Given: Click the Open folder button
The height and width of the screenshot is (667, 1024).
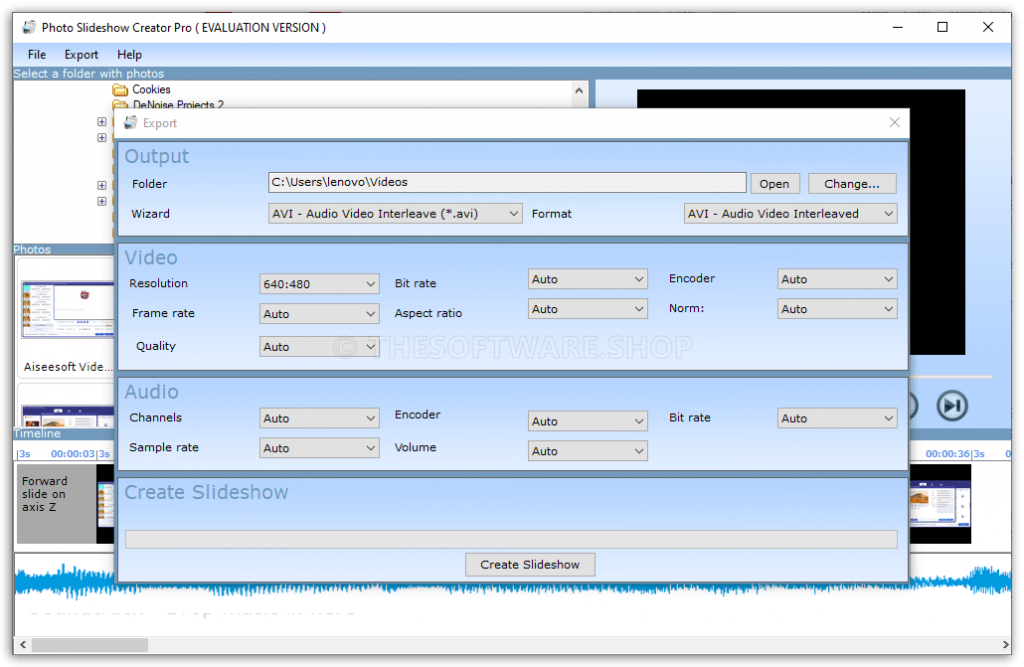Looking at the screenshot, I should [774, 184].
